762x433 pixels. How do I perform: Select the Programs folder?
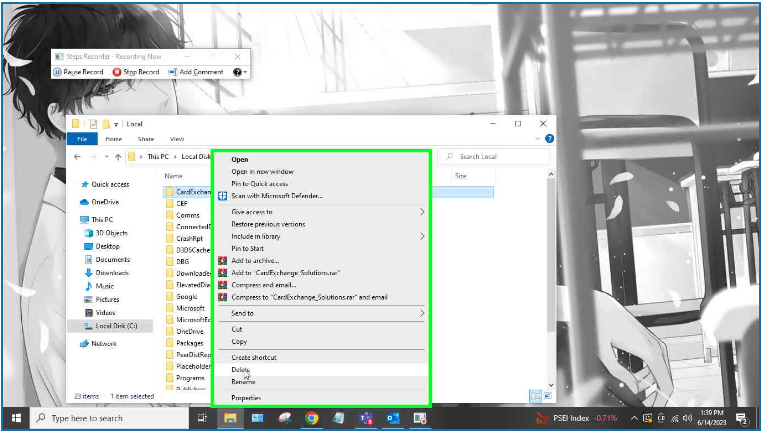pyautogui.click(x=185, y=378)
